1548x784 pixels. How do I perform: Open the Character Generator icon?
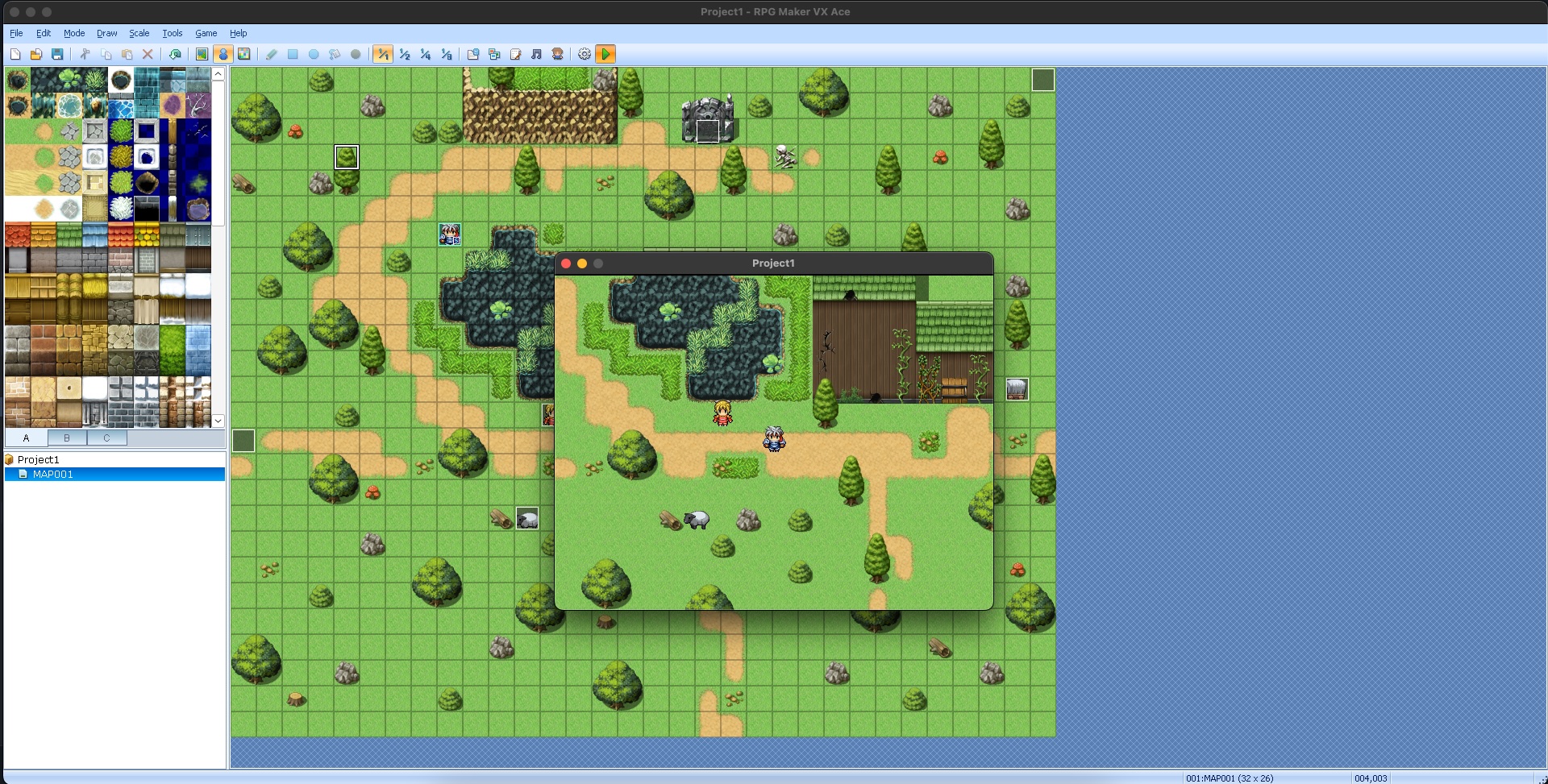[557, 54]
